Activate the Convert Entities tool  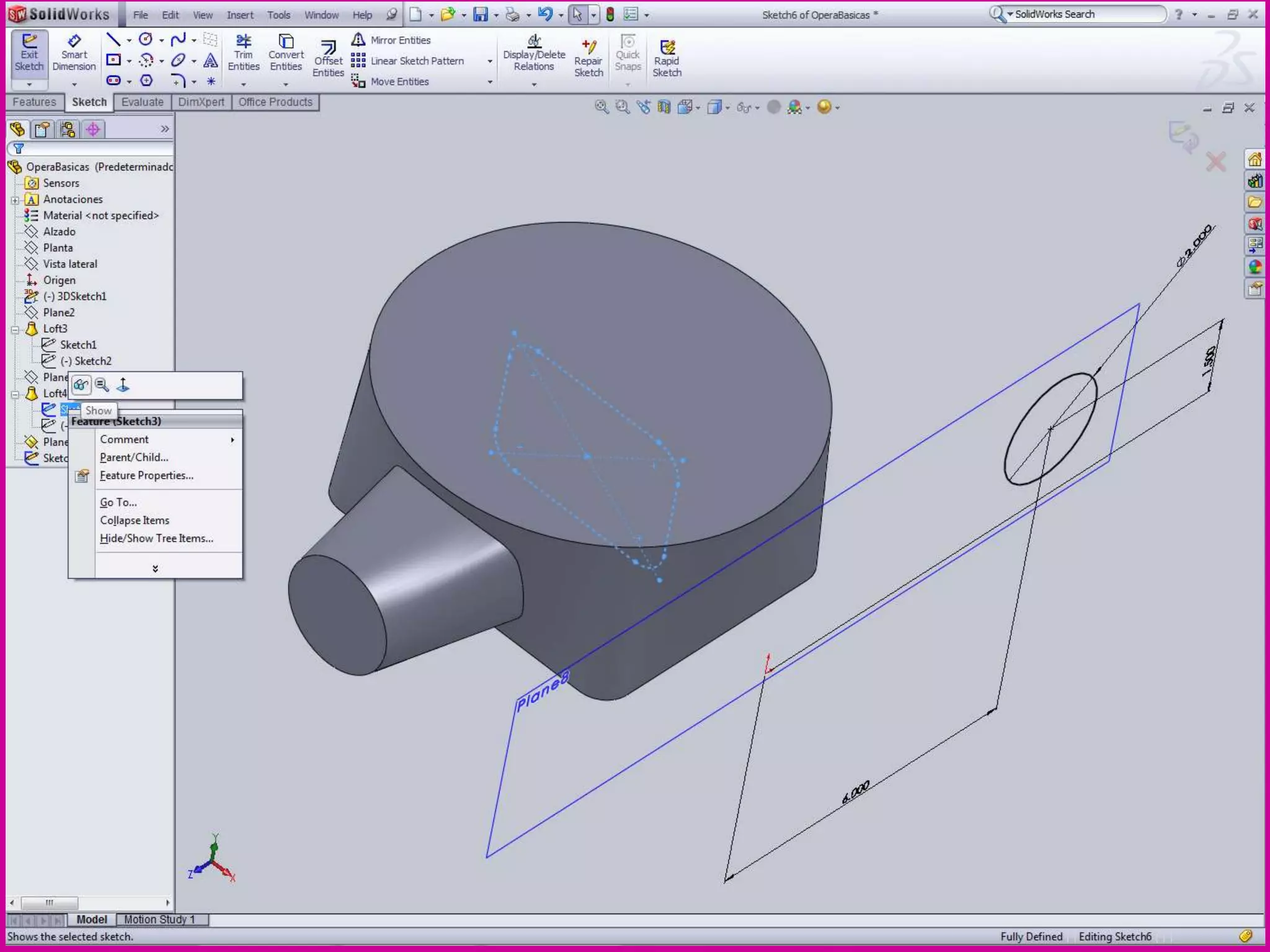pos(286,54)
